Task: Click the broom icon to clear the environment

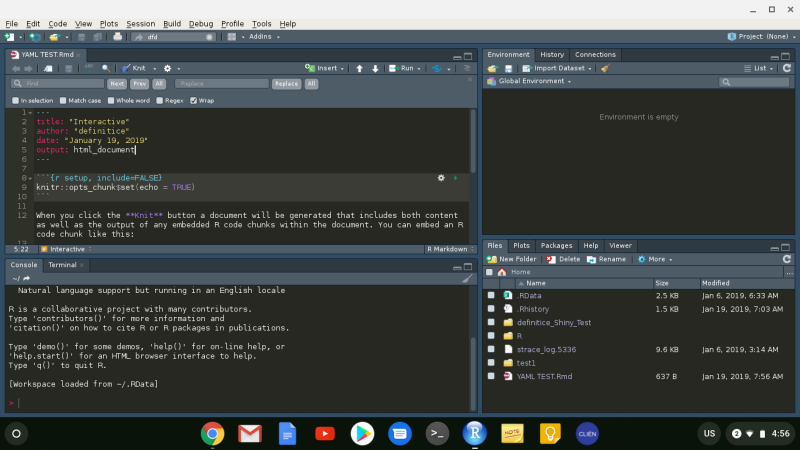Action: pos(604,68)
